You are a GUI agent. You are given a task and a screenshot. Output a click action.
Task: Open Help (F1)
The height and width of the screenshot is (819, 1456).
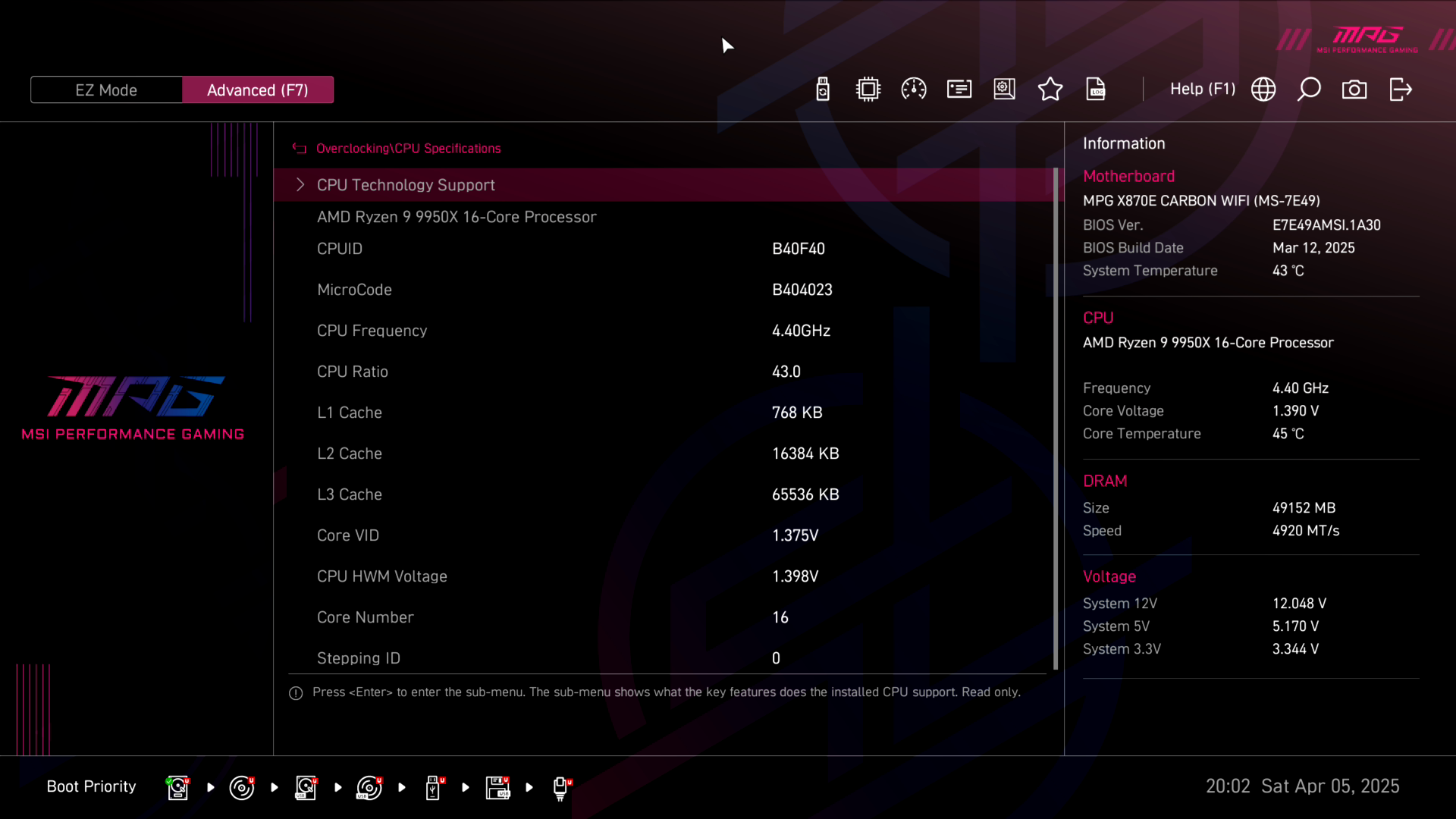[1202, 89]
